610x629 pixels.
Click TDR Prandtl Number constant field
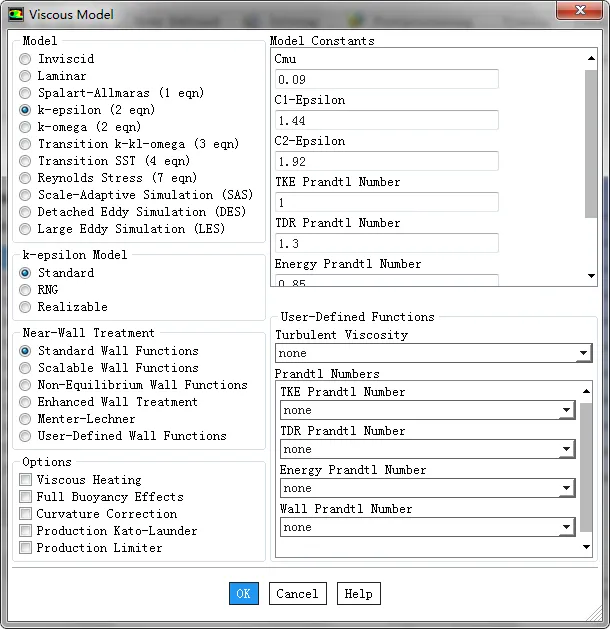[387, 243]
